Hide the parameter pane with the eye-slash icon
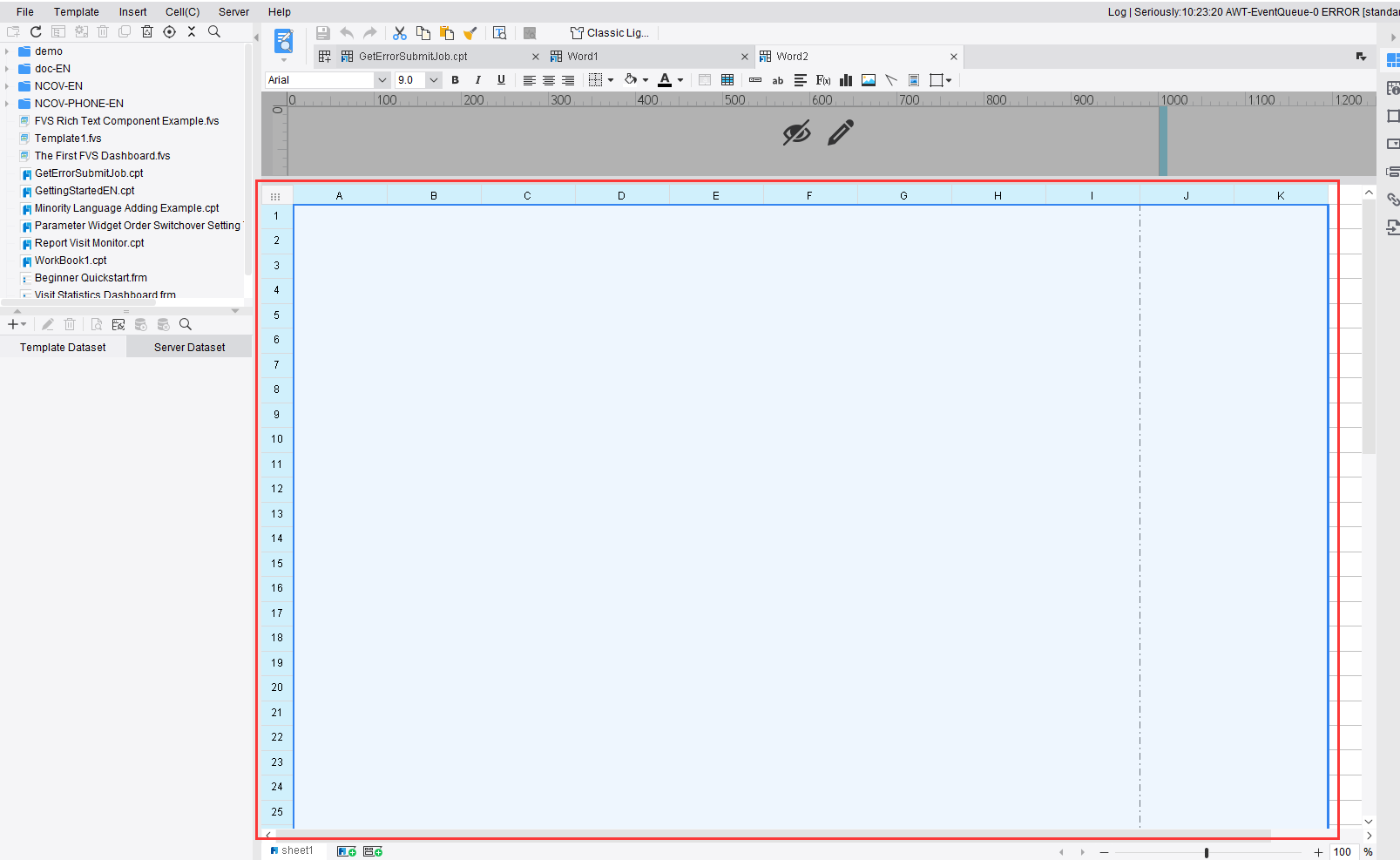1400x860 pixels. coord(796,132)
